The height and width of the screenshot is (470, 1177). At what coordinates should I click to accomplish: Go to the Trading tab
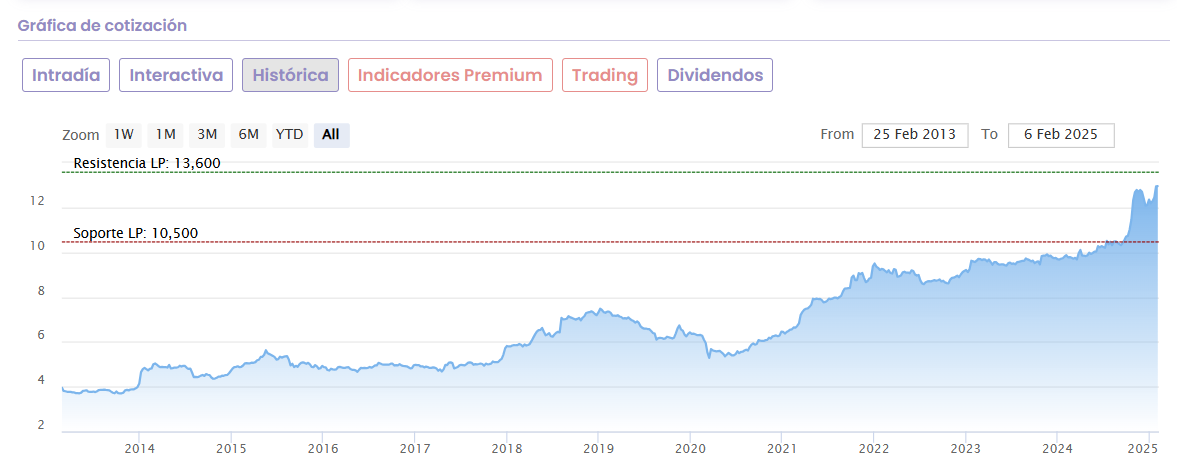point(605,75)
